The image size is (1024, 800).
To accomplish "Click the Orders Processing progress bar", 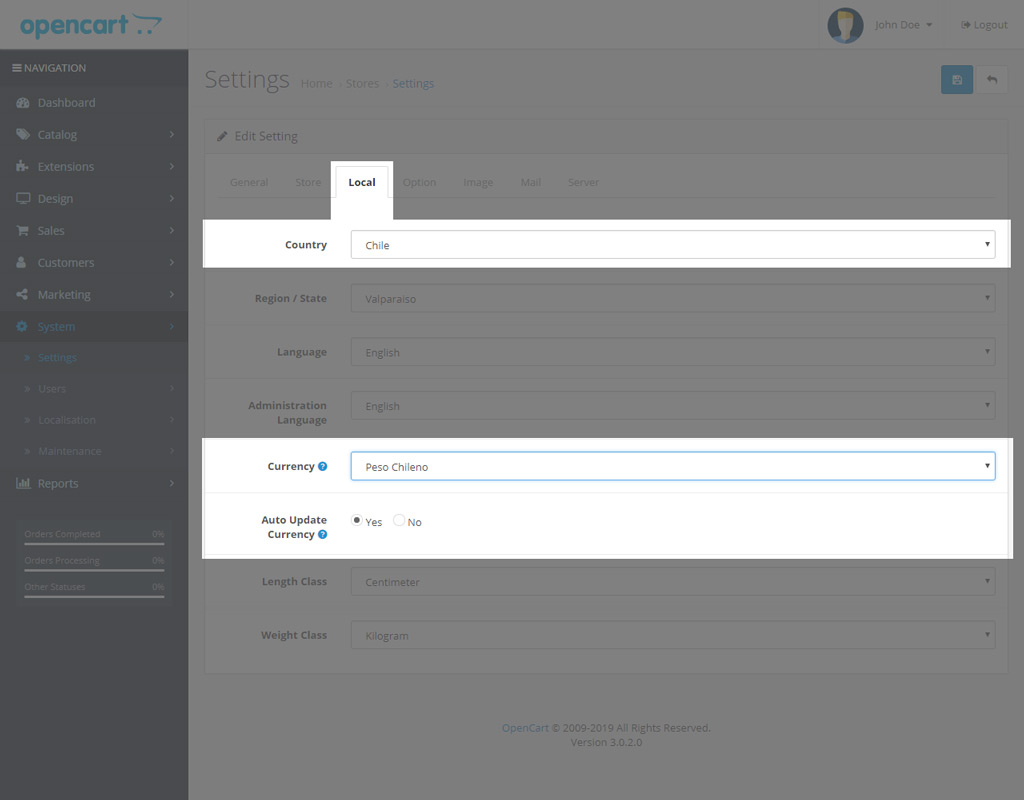I will pyautogui.click(x=94, y=570).
